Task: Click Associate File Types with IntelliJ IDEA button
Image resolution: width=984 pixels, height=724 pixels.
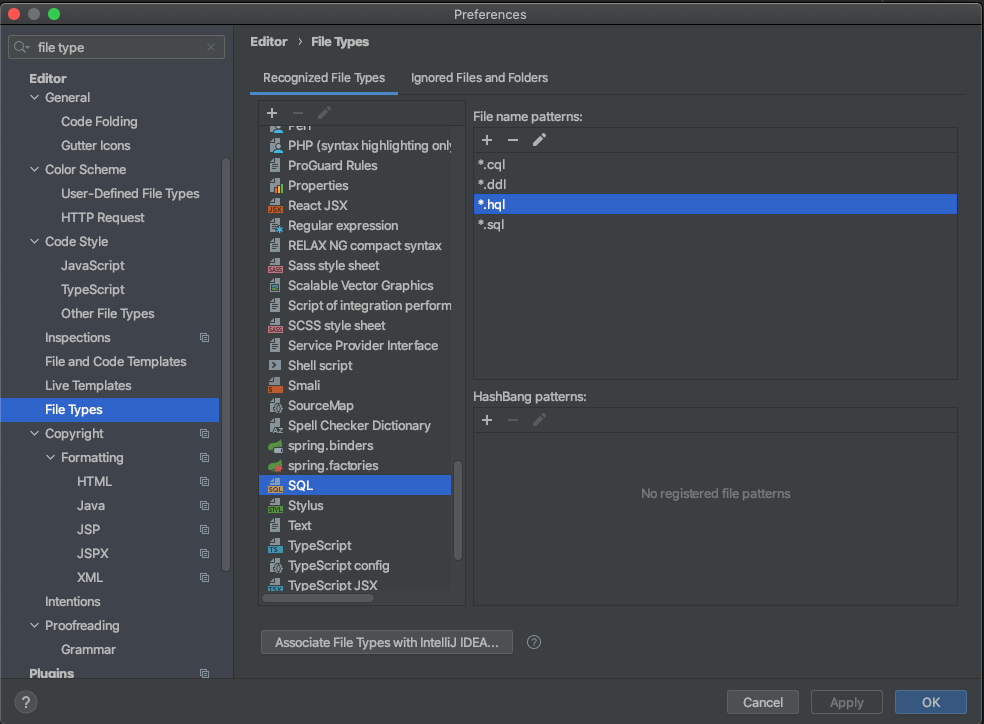Action: (387, 642)
